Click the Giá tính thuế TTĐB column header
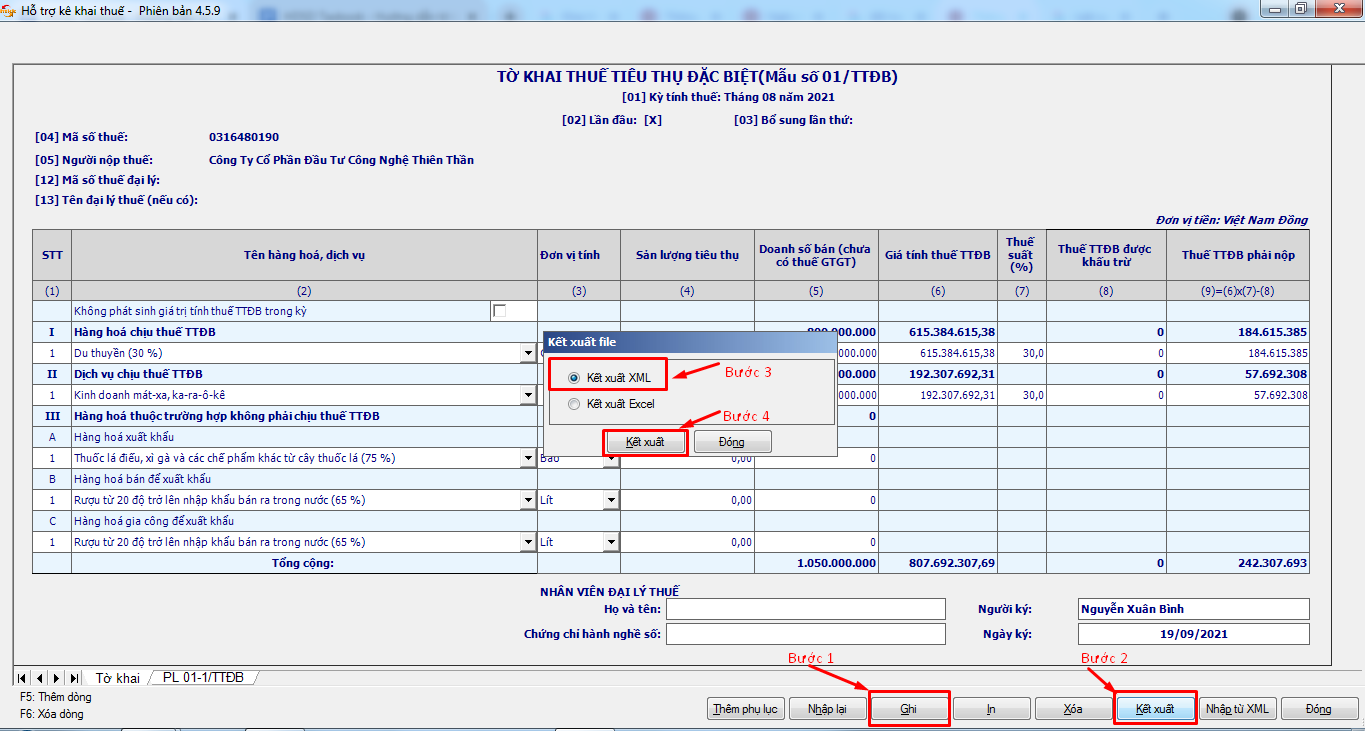Viewport: 1365px width, 731px height. [938, 255]
